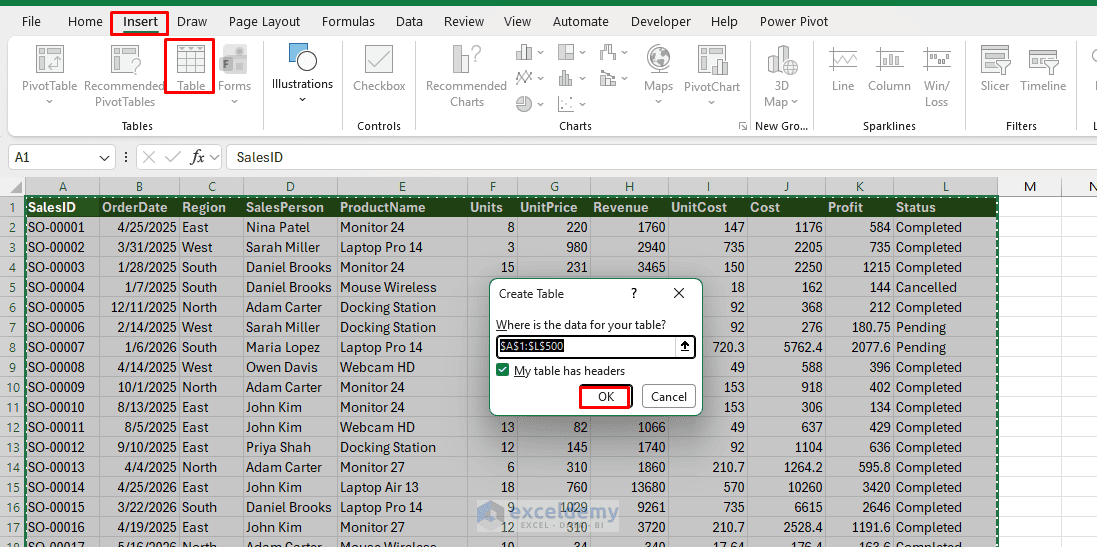Expand the PivotChart dropdown arrow
This screenshot has height=547, width=1097.
(x=712, y=101)
